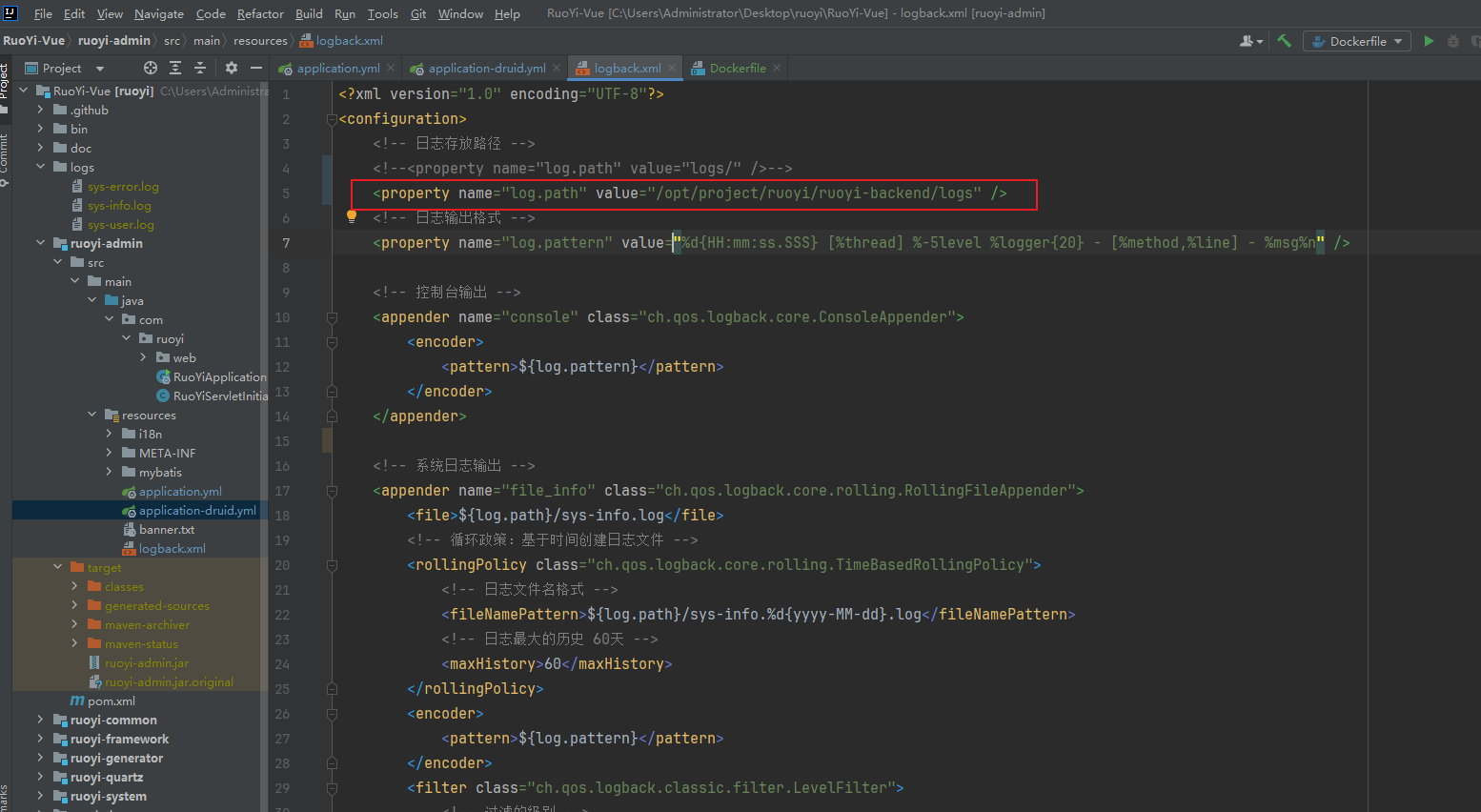Viewport: 1481px width, 812px height.
Task: Open the Navigate menu
Action: (158, 13)
